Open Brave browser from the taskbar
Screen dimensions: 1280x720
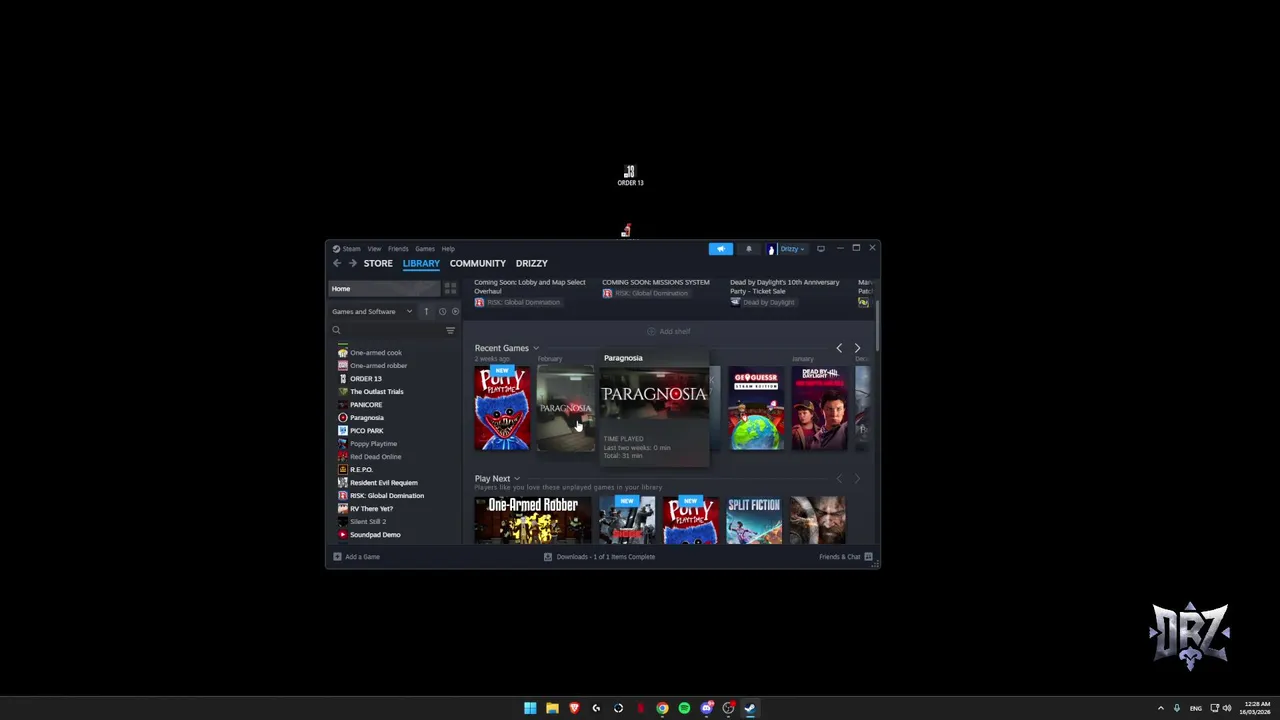(x=574, y=708)
